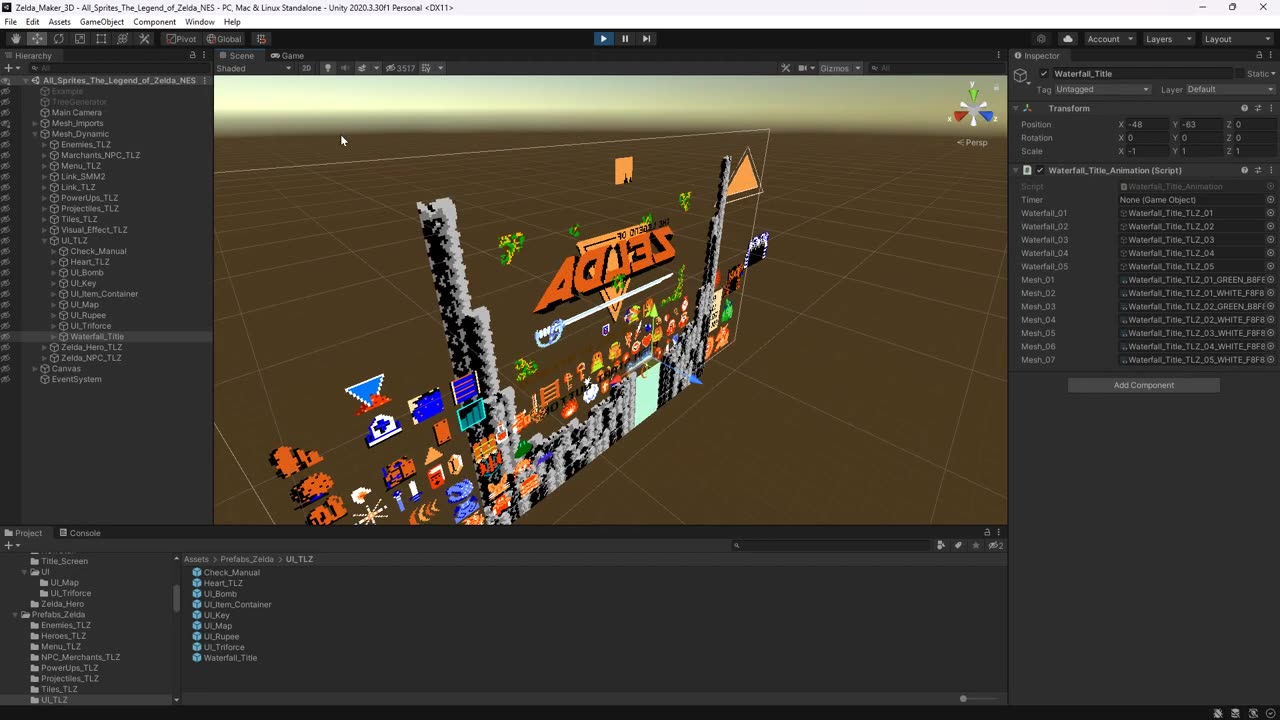Image resolution: width=1280 pixels, height=720 pixels.
Task: Toggle hidden objects visibility showing 3517
Action: point(400,68)
